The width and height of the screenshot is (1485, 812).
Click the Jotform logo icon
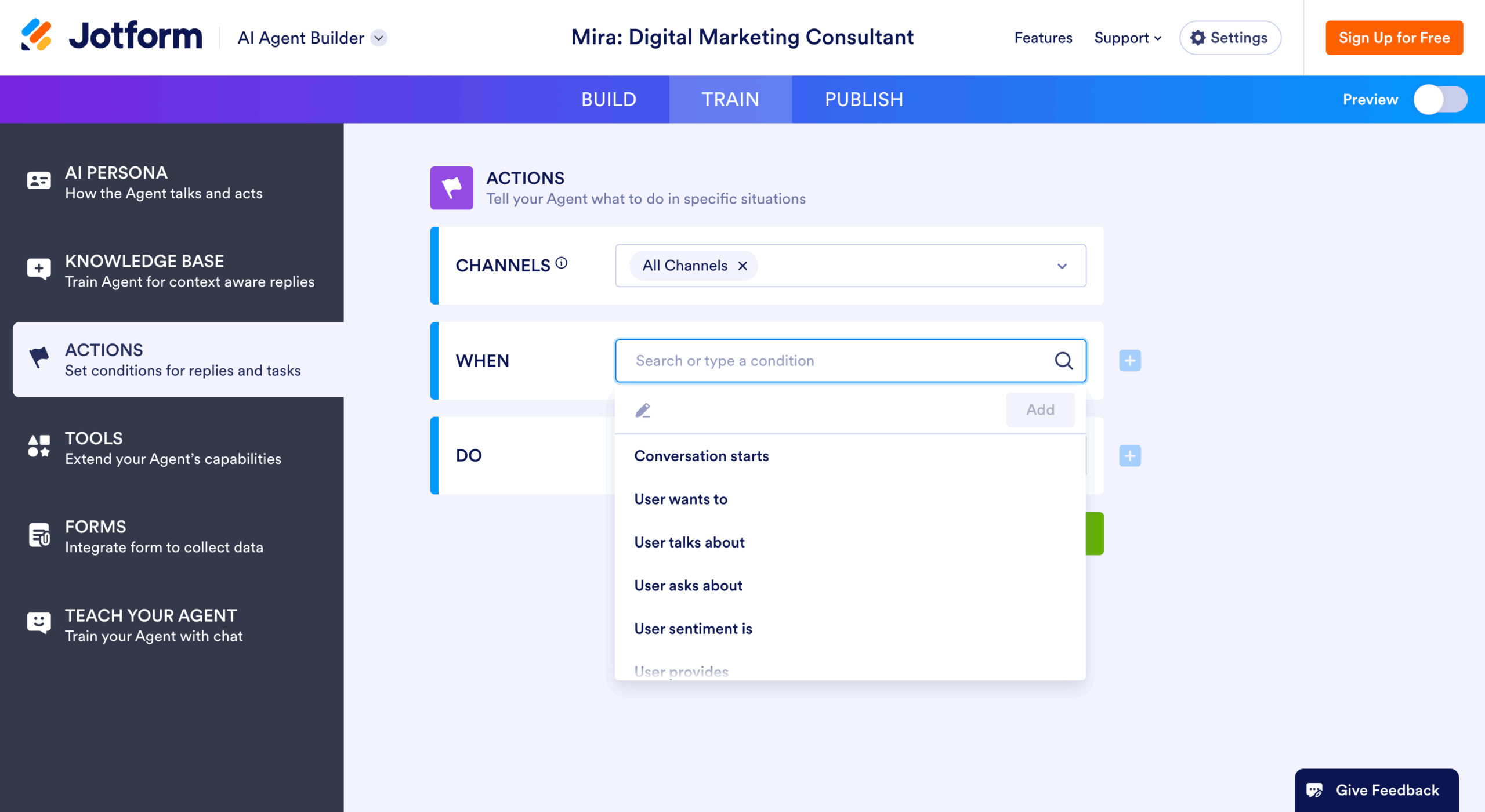tap(37, 35)
